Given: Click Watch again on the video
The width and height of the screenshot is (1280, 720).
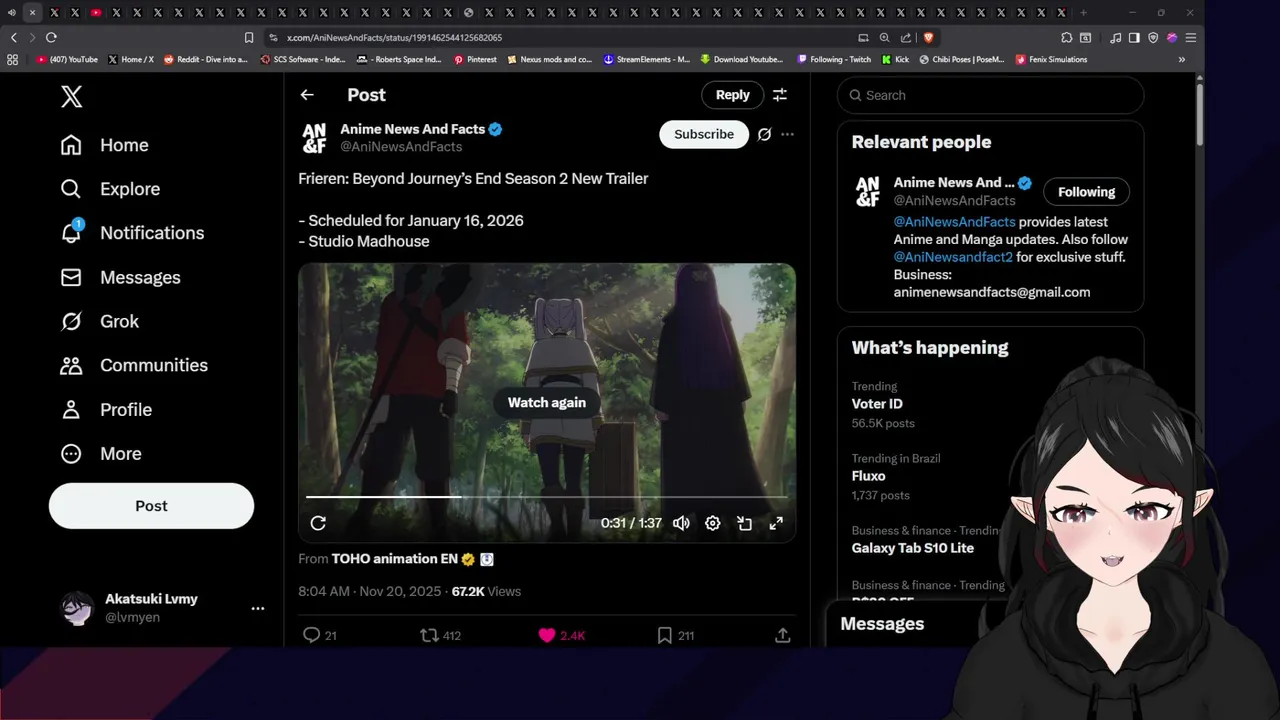Looking at the screenshot, I should click(547, 402).
